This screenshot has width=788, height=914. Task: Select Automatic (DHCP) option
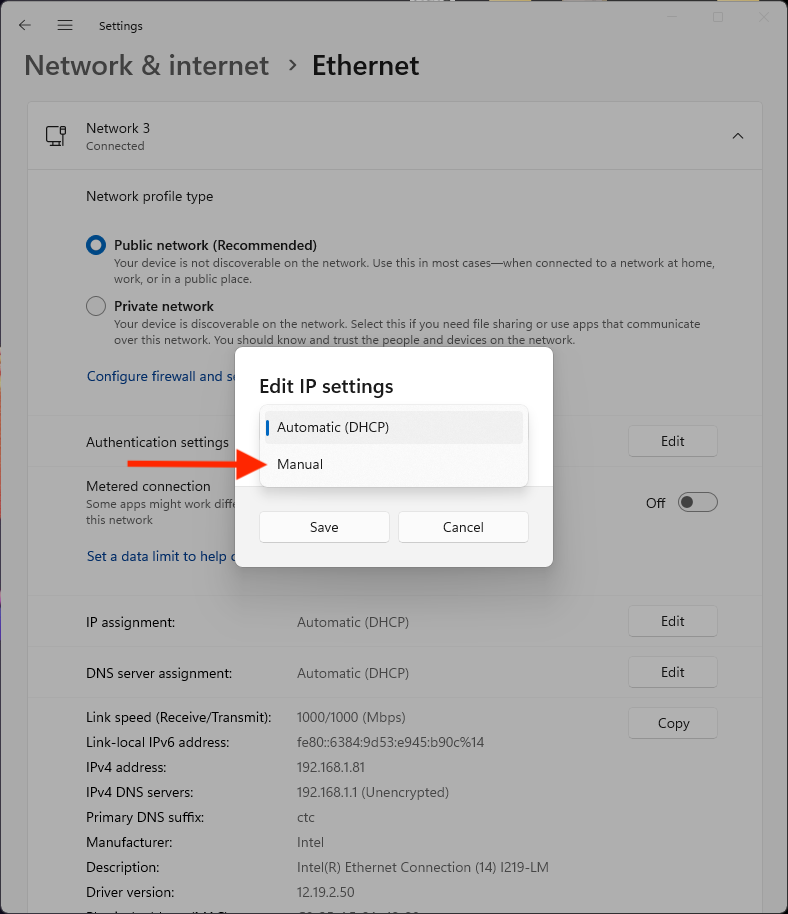pos(333,427)
